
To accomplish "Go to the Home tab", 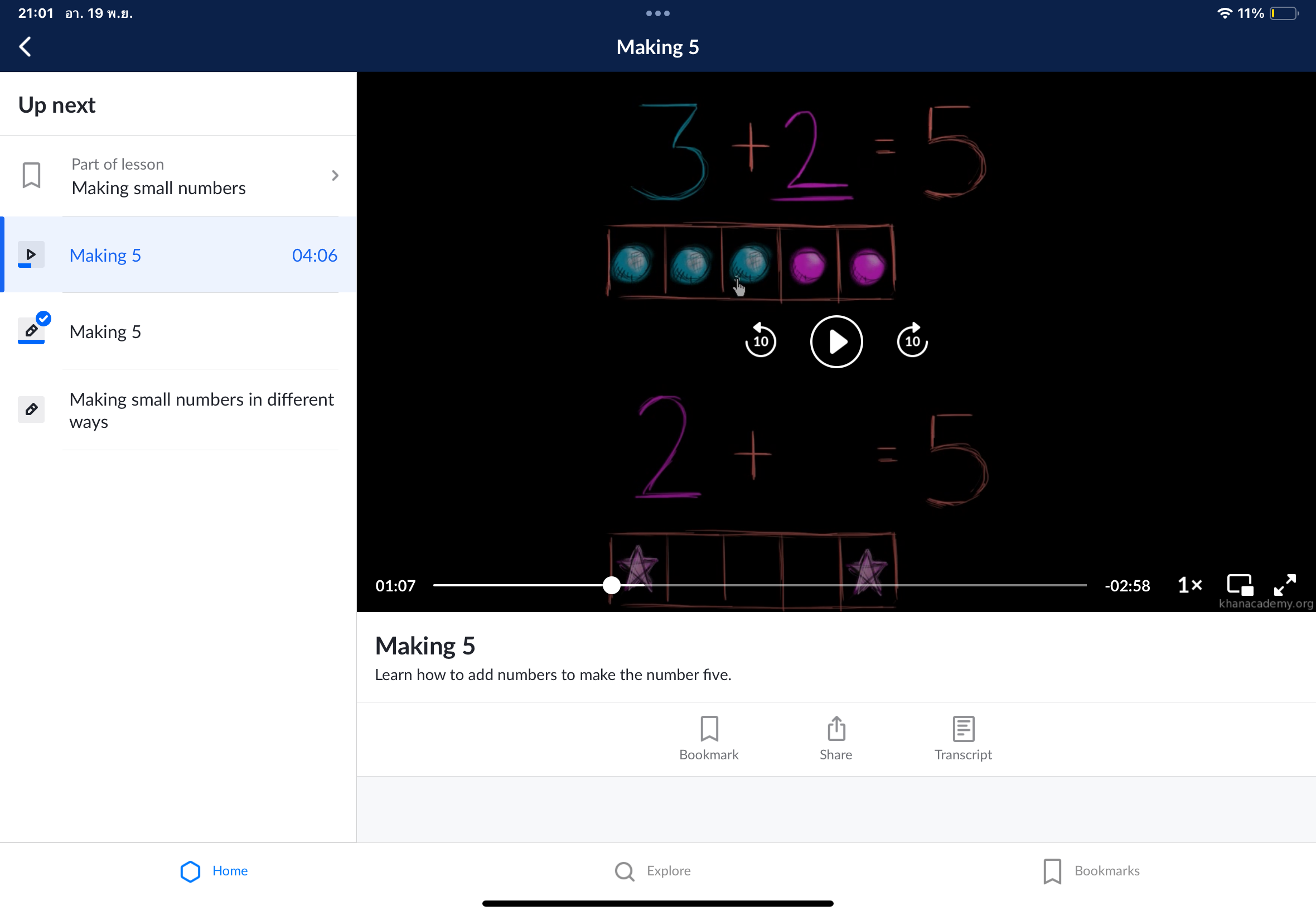I will [214, 871].
